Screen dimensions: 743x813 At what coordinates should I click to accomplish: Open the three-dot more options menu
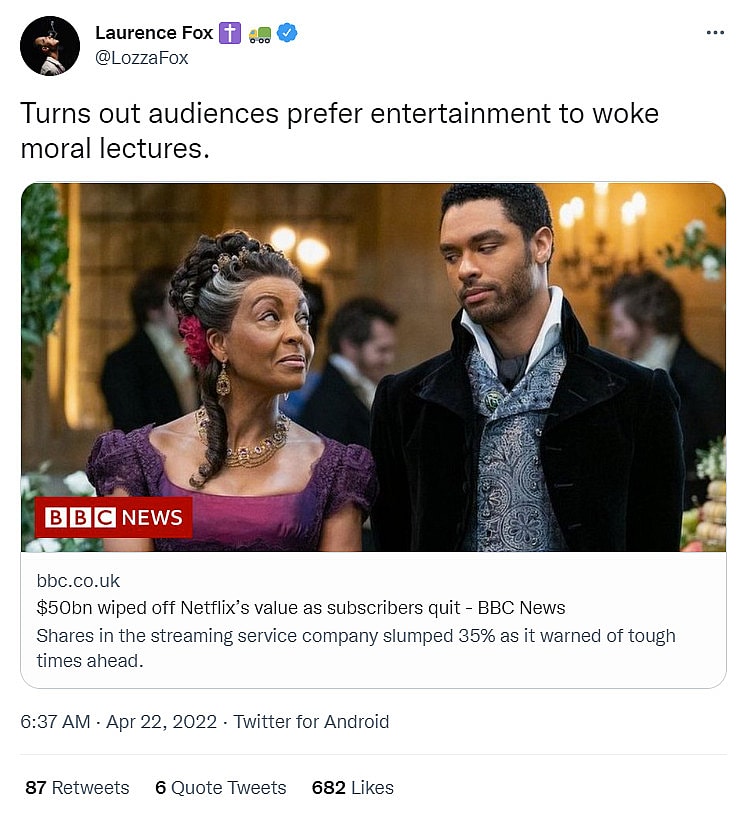pos(714,33)
